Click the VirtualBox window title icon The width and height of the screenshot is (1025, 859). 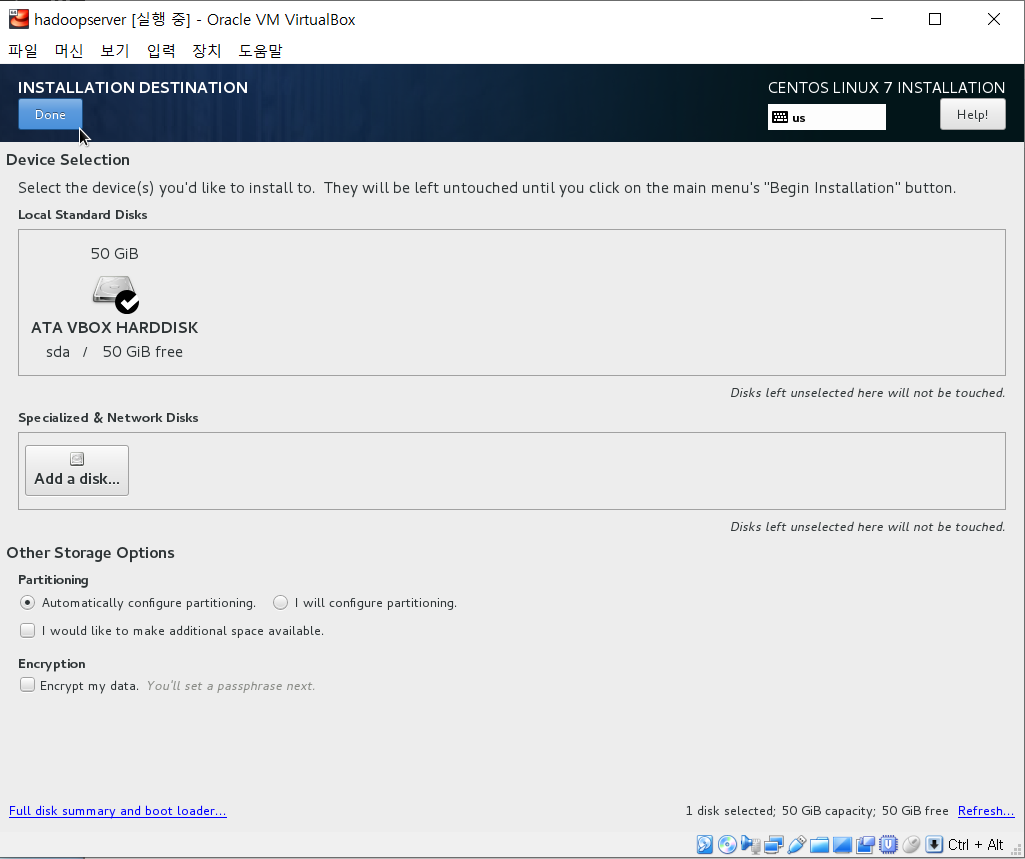18,19
